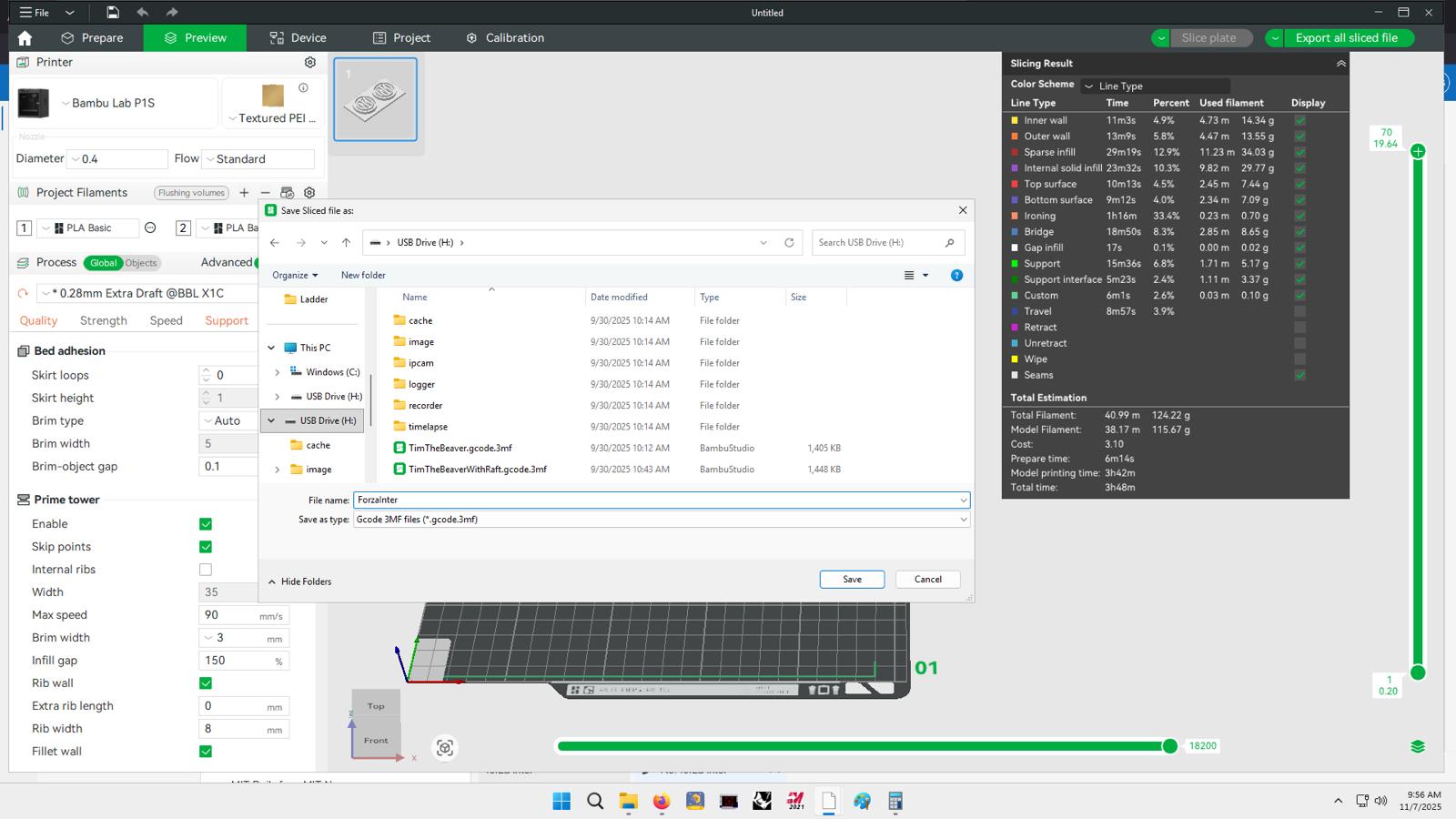The width and height of the screenshot is (1456, 819).
Task: Open printer settings gear icon
Action: tap(309, 62)
